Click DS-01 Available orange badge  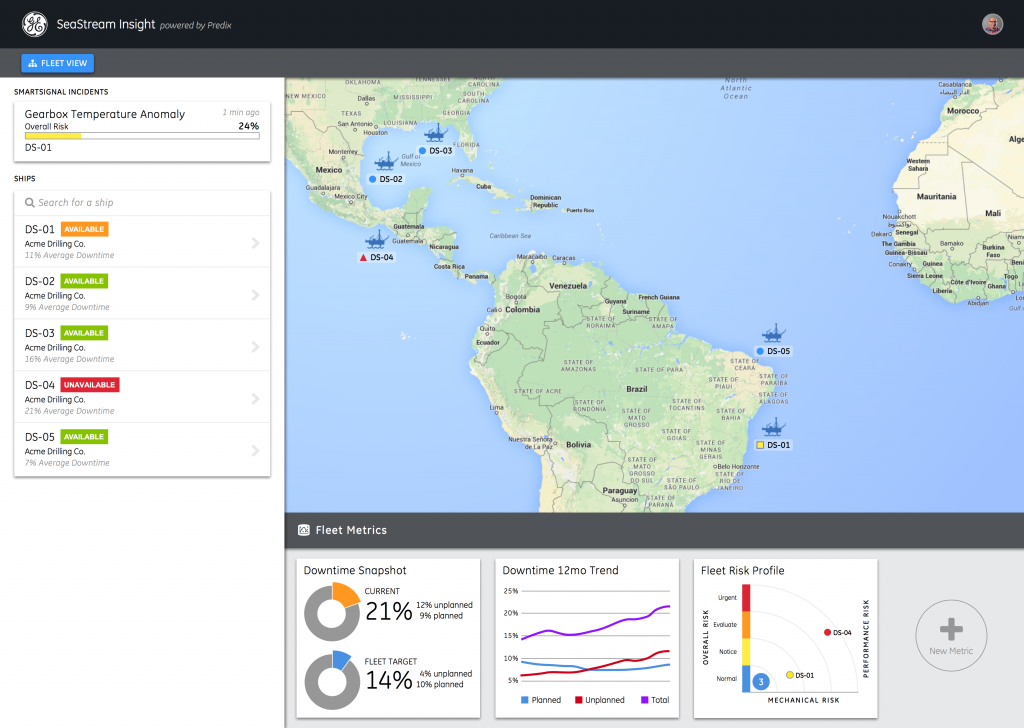[84, 229]
